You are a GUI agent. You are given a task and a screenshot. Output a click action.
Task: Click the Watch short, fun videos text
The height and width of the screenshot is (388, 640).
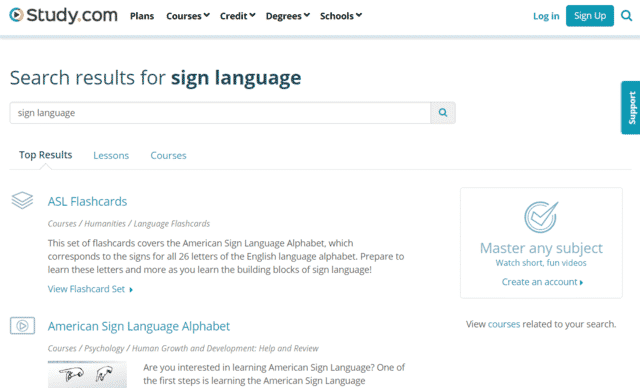[541, 263]
